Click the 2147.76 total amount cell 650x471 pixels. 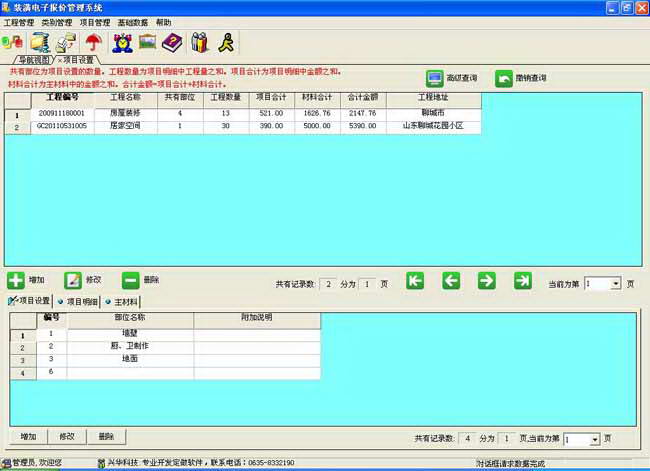tap(363, 114)
